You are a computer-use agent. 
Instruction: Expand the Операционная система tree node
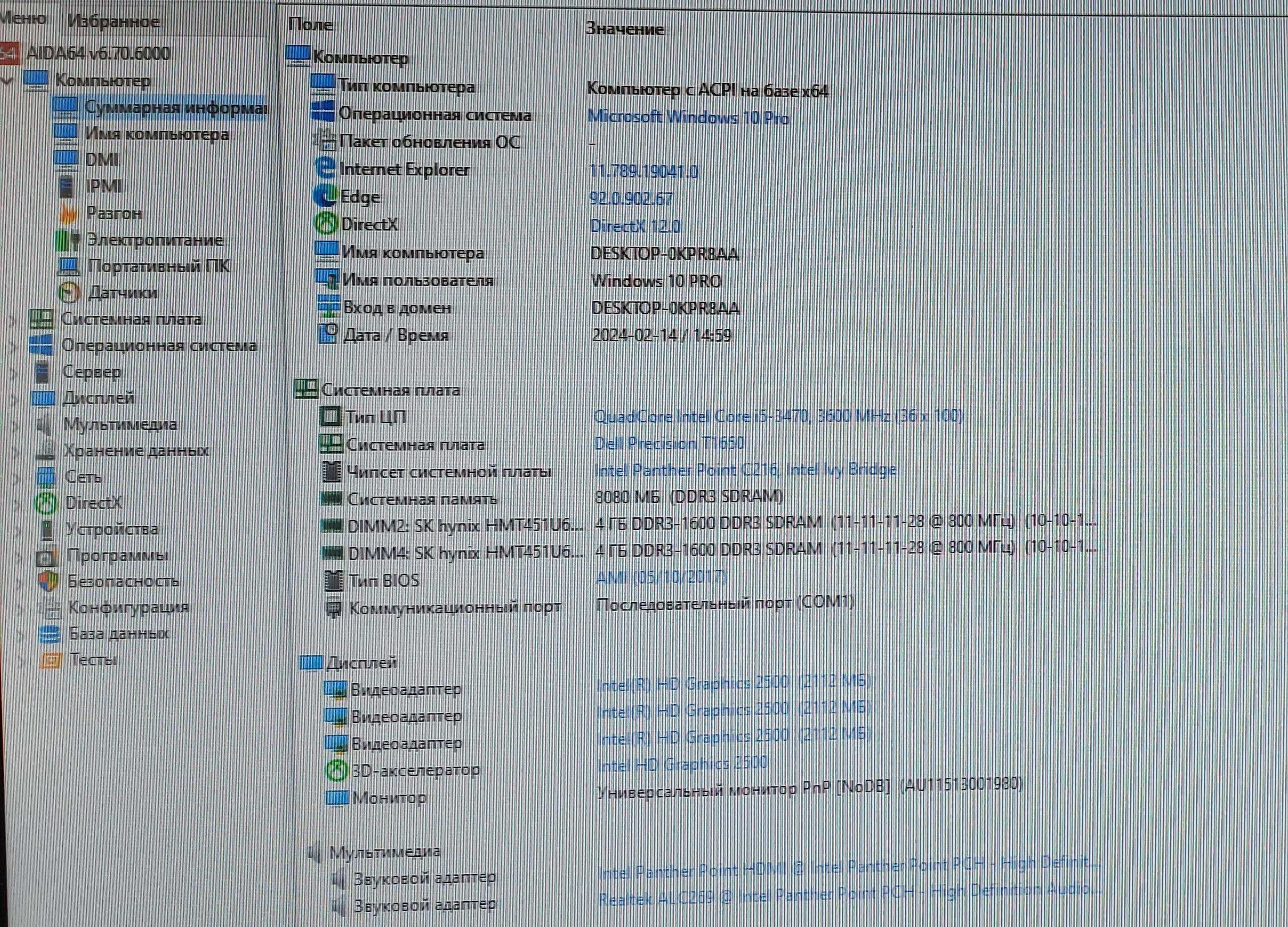[x=14, y=346]
